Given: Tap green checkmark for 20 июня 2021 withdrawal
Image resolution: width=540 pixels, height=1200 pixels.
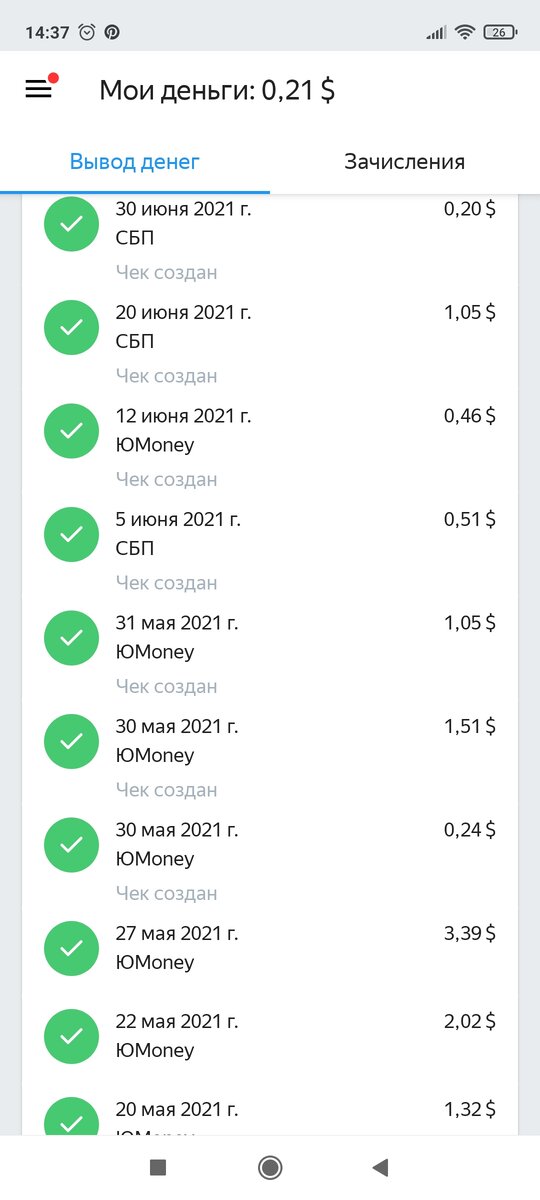Looking at the screenshot, I should point(71,327).
